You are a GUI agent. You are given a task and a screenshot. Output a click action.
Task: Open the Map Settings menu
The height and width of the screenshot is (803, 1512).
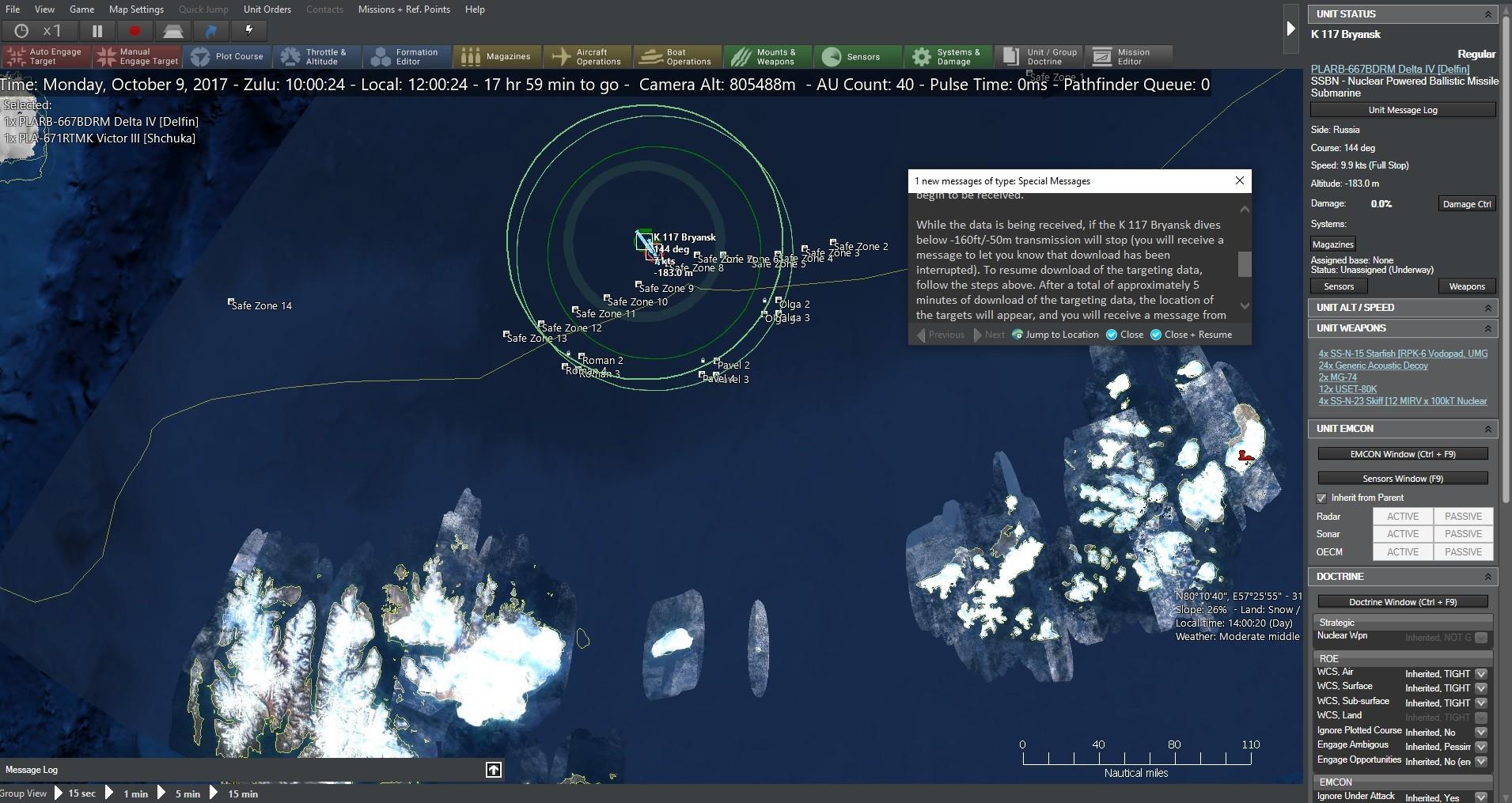coord(135,9)
